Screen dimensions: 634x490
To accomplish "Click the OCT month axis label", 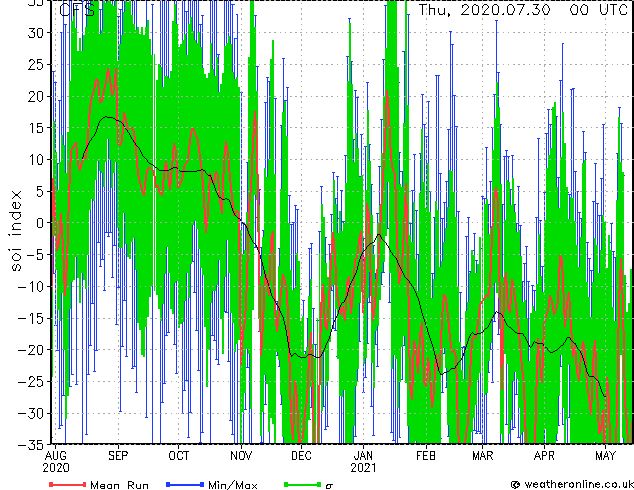I will 179,456.
